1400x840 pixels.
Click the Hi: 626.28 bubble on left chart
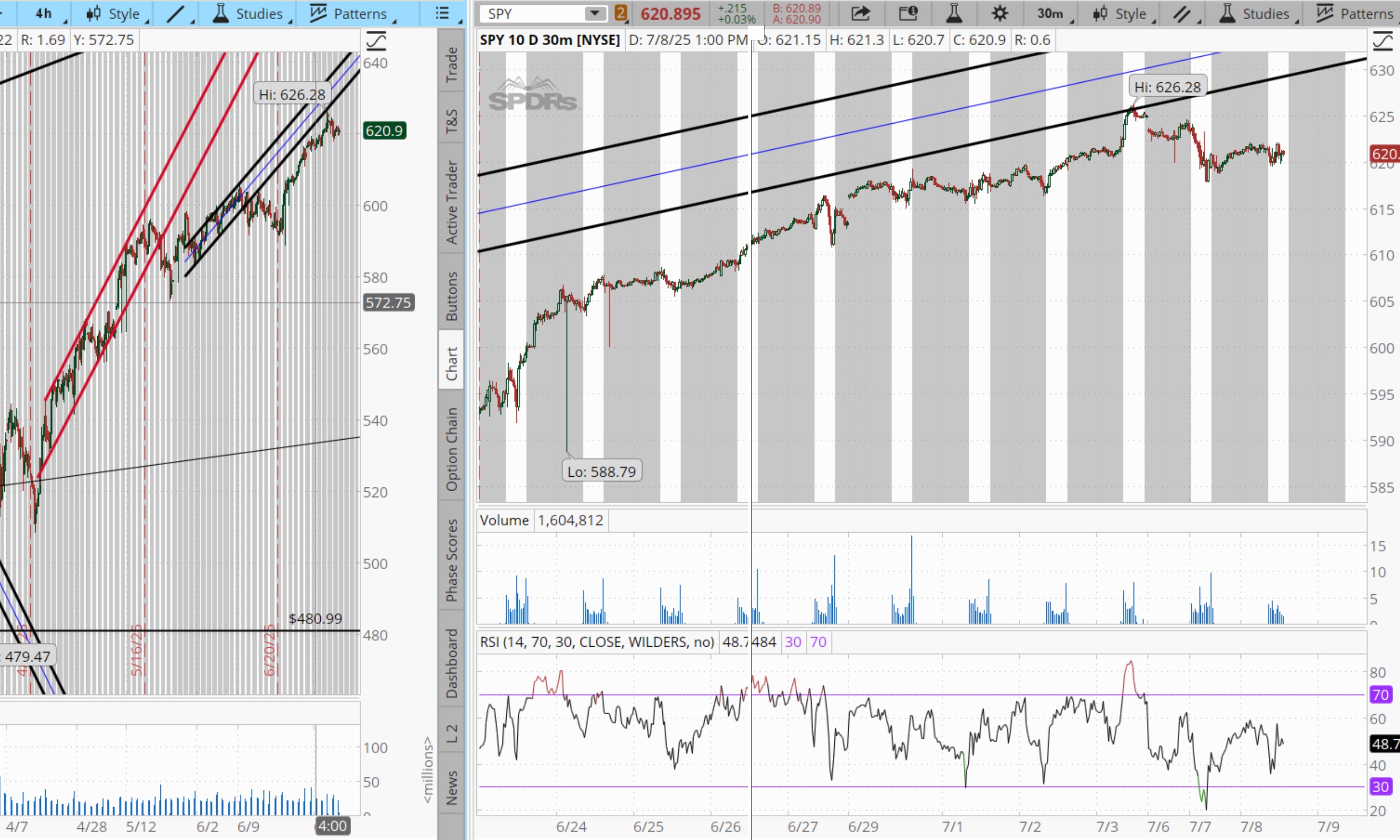292,95
